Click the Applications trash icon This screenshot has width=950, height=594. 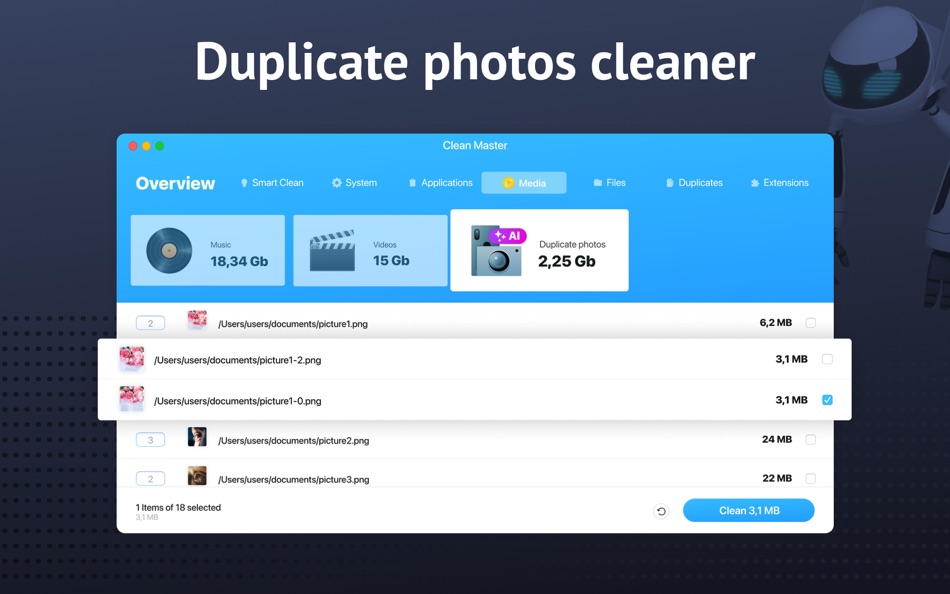click(x=413, y=182)
